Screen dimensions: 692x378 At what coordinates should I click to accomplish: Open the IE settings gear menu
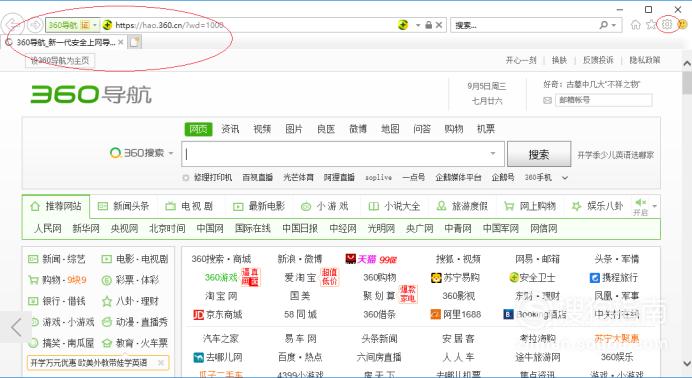[x=667, y=25]
